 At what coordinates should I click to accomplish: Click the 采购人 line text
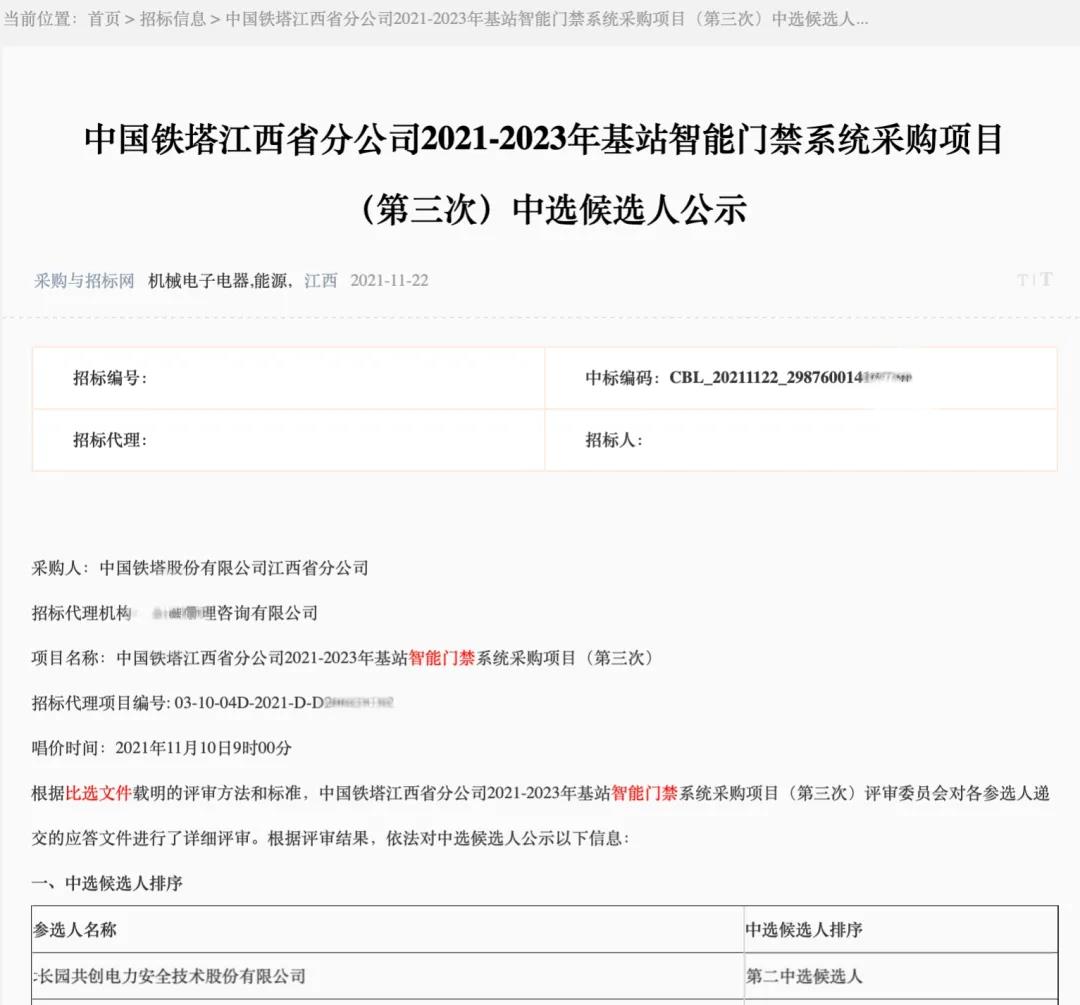pyautogui.click(x=200, y=568)
